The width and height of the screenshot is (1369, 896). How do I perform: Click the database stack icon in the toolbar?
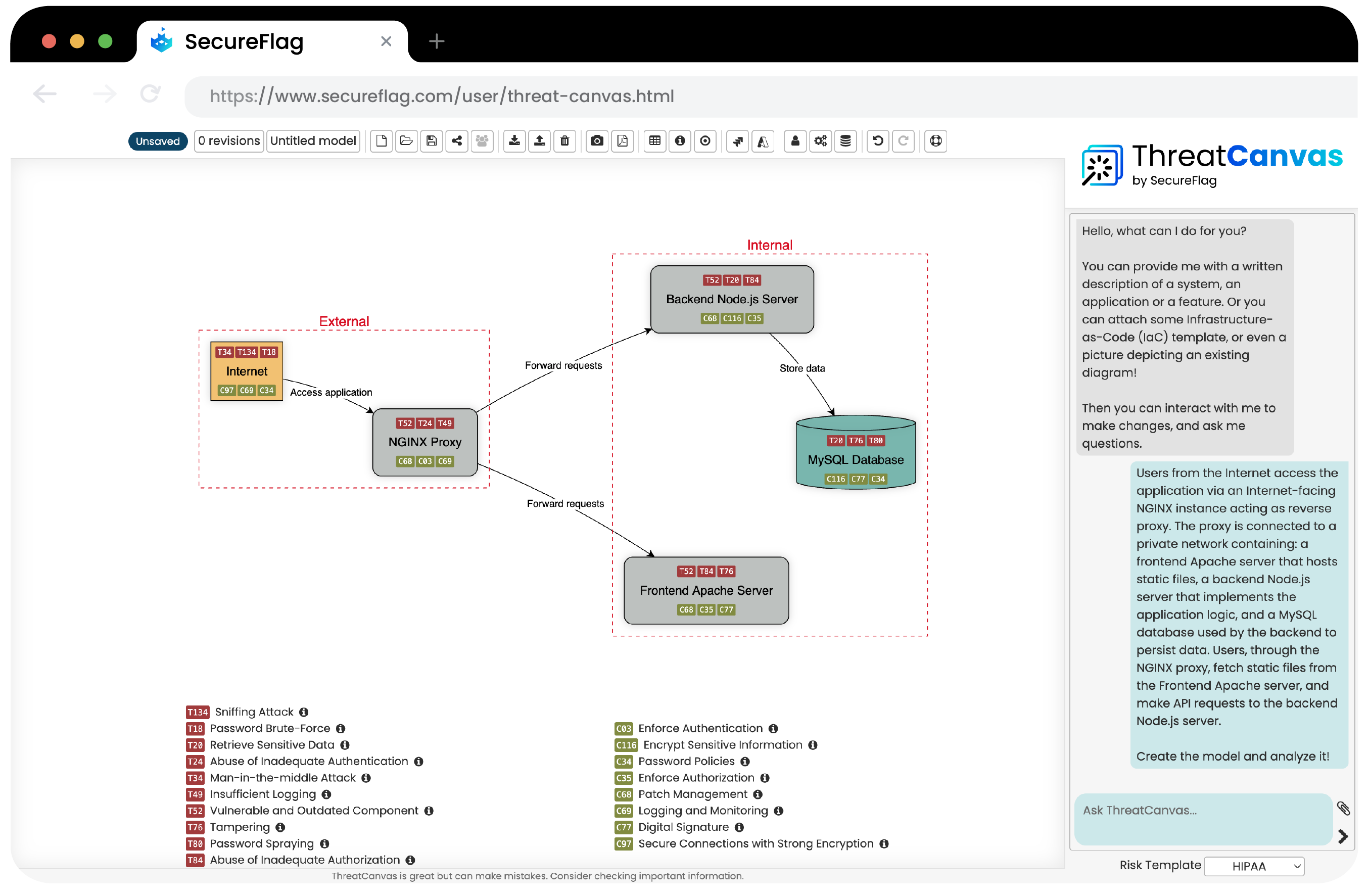845,141
